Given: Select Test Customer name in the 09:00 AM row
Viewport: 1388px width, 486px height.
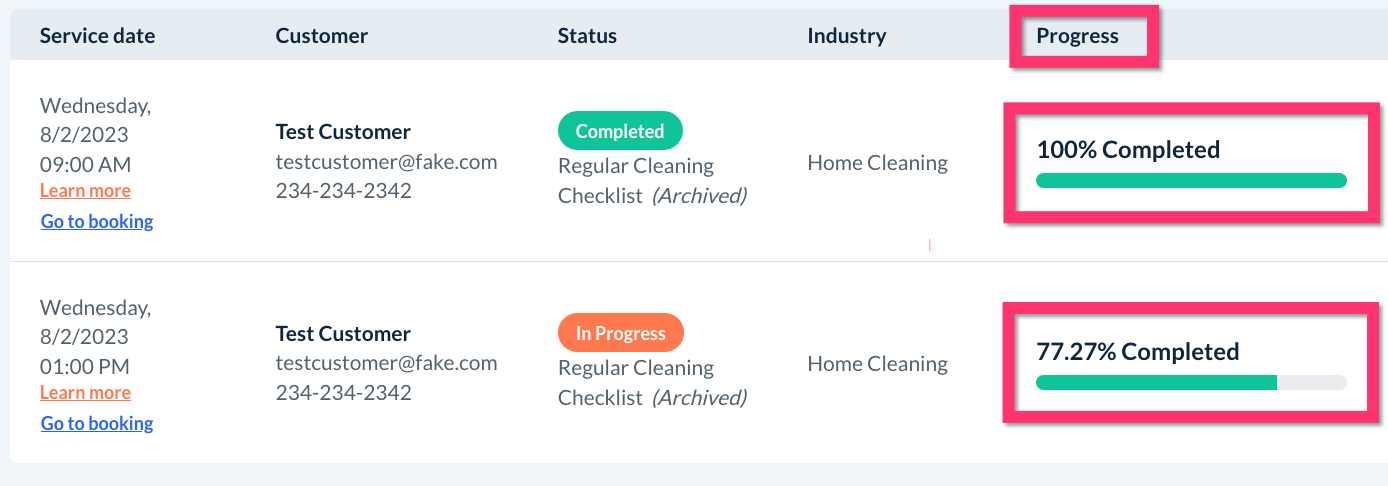Looking at the screenshot, I should (x=343, y=132).
